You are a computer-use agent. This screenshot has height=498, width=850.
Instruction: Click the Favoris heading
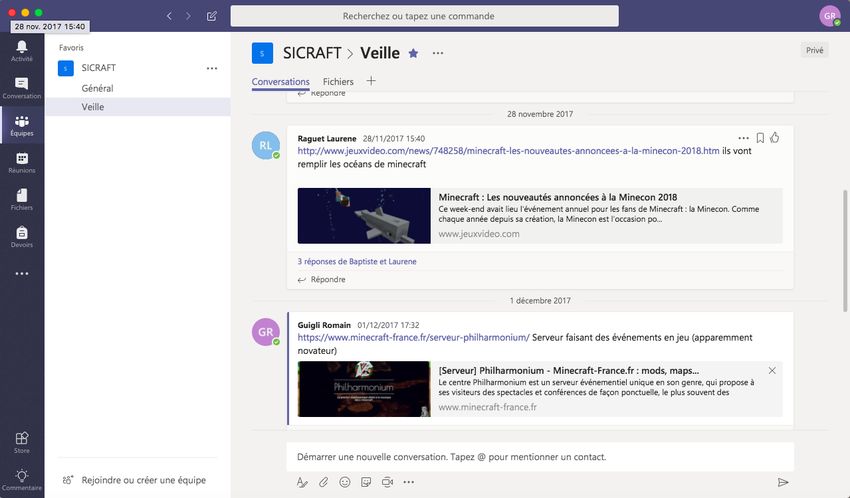pos(72,48)
